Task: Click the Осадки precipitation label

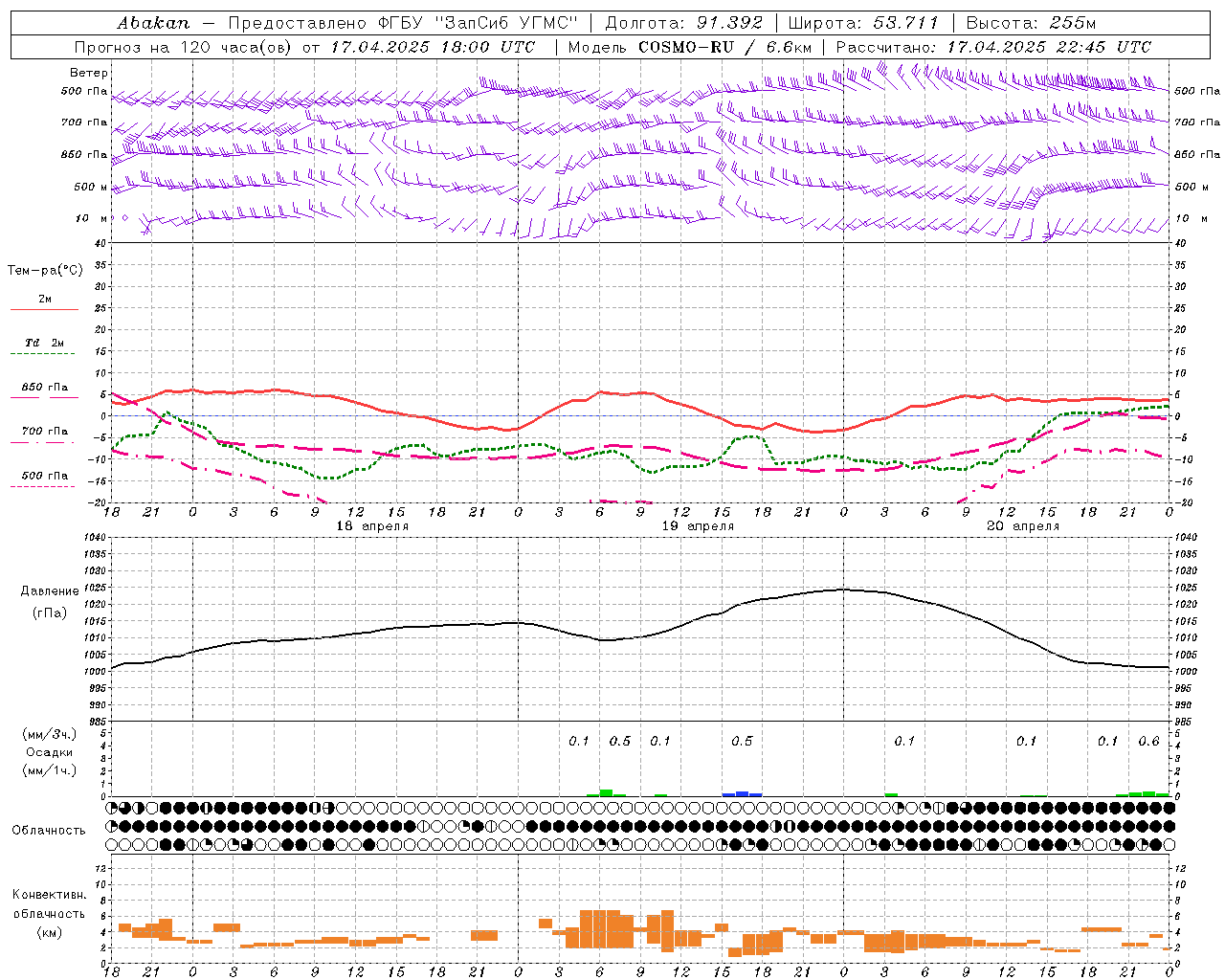Action: pyautogui.click(x=49, y=752)
